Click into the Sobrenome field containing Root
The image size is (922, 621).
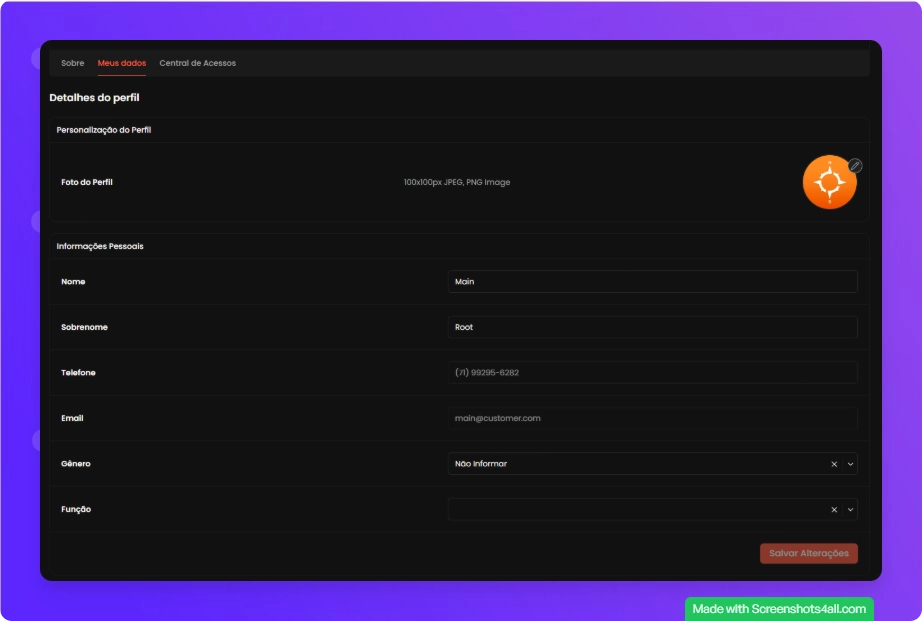652,327
